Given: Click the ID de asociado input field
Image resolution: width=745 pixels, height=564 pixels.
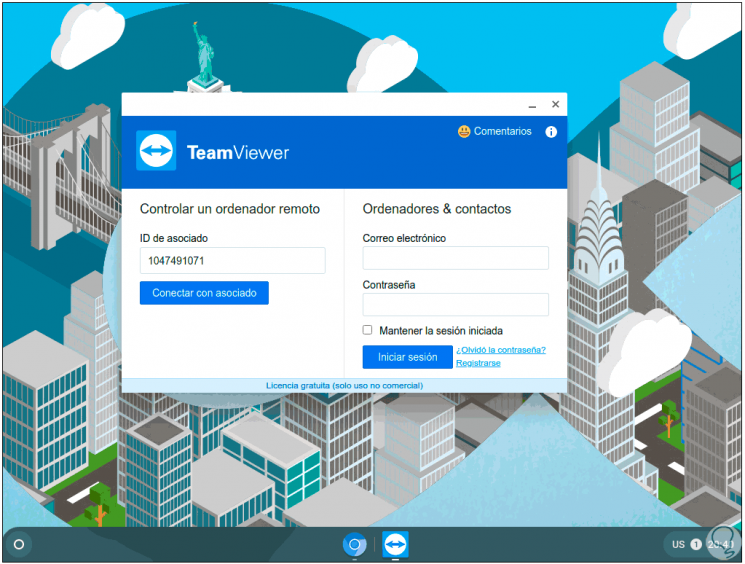Looking at the screenshot, I should pos(233,260).
